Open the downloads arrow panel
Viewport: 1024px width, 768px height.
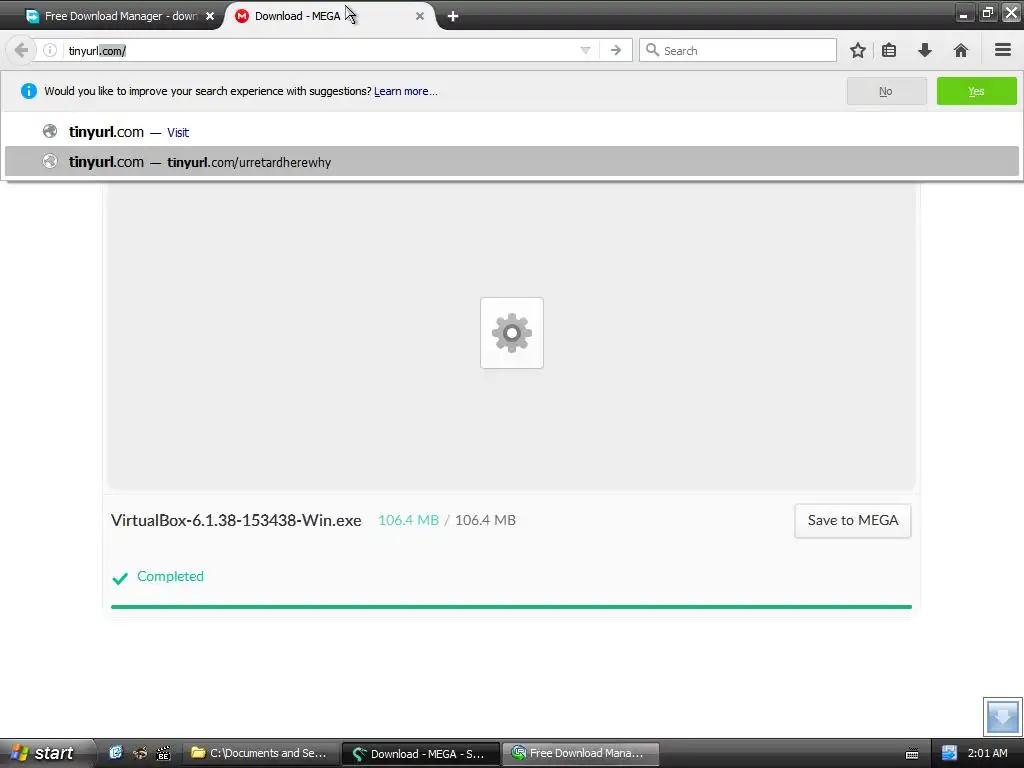tap(925, 50)
